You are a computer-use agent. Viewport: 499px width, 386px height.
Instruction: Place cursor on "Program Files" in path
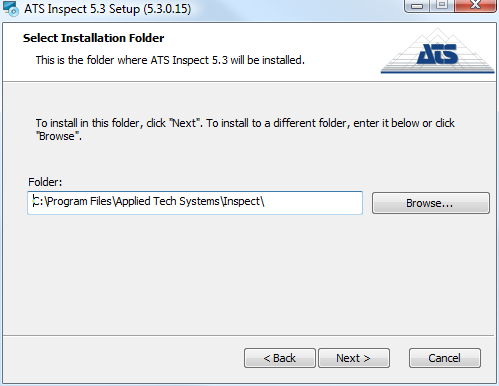pos(79,201)
